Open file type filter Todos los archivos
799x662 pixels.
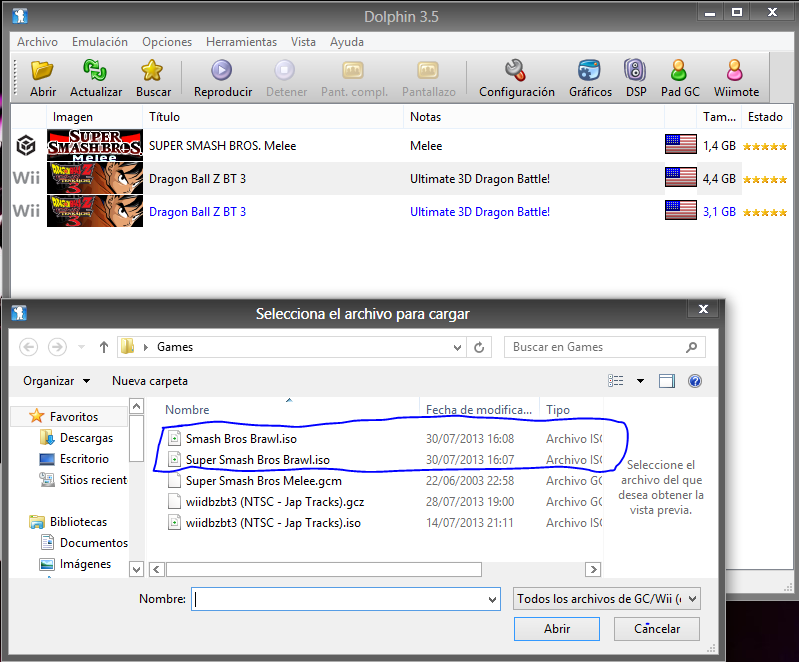607,599
